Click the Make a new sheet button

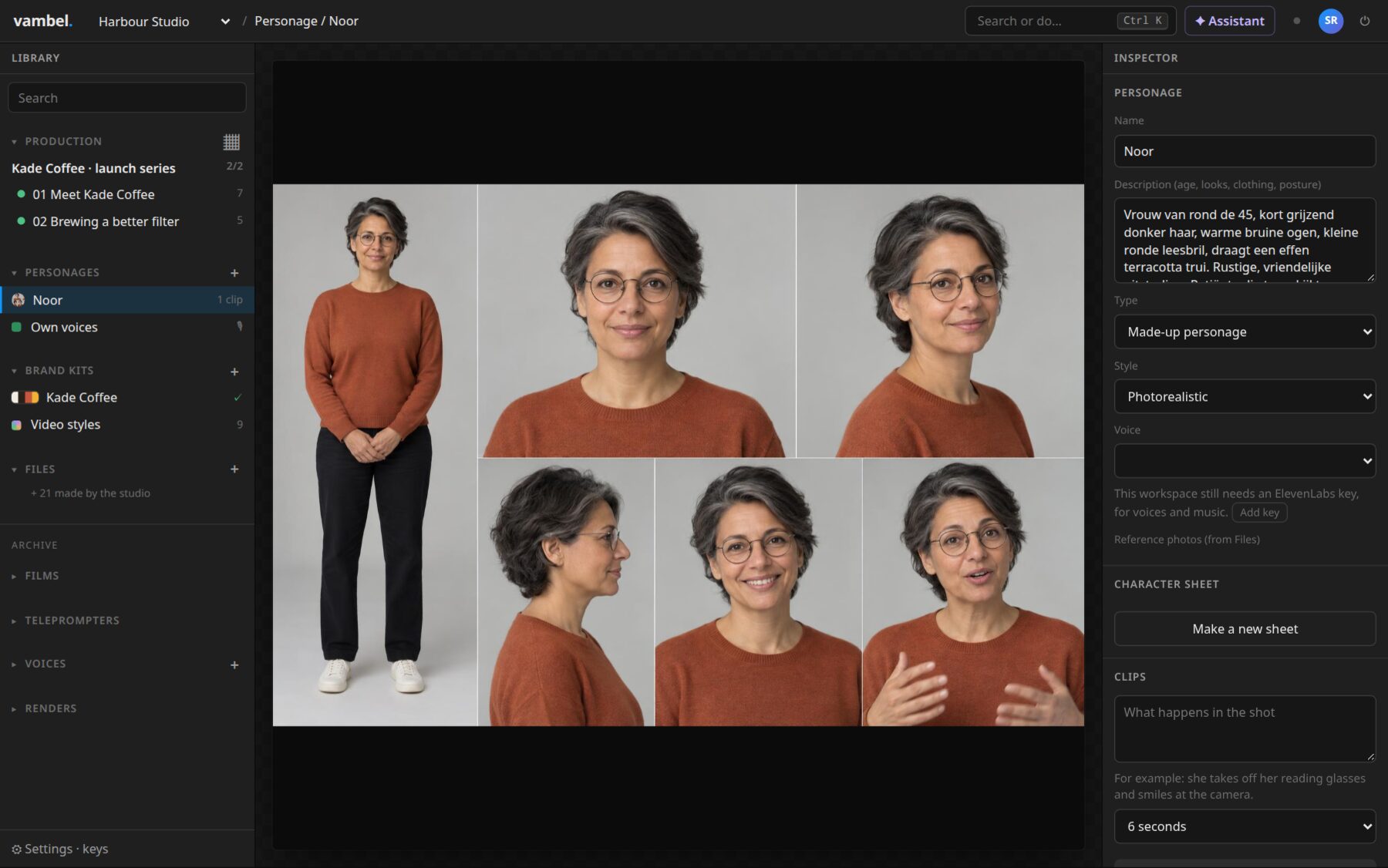(1245, 629)
